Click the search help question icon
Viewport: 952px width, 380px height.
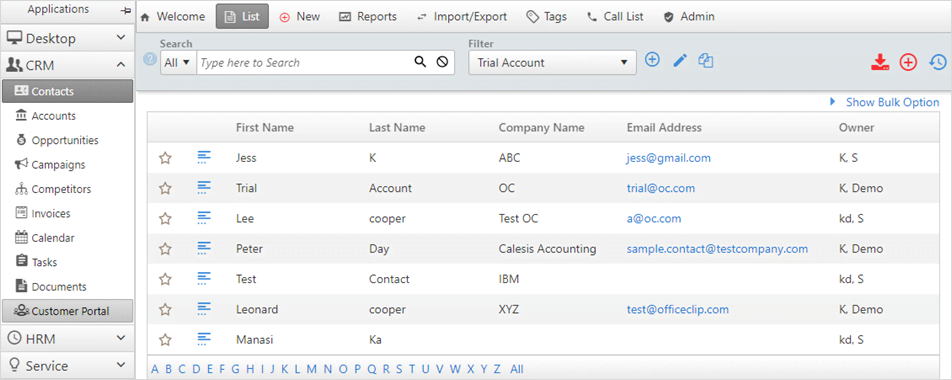pyautogui.click(x=149, y=59)
